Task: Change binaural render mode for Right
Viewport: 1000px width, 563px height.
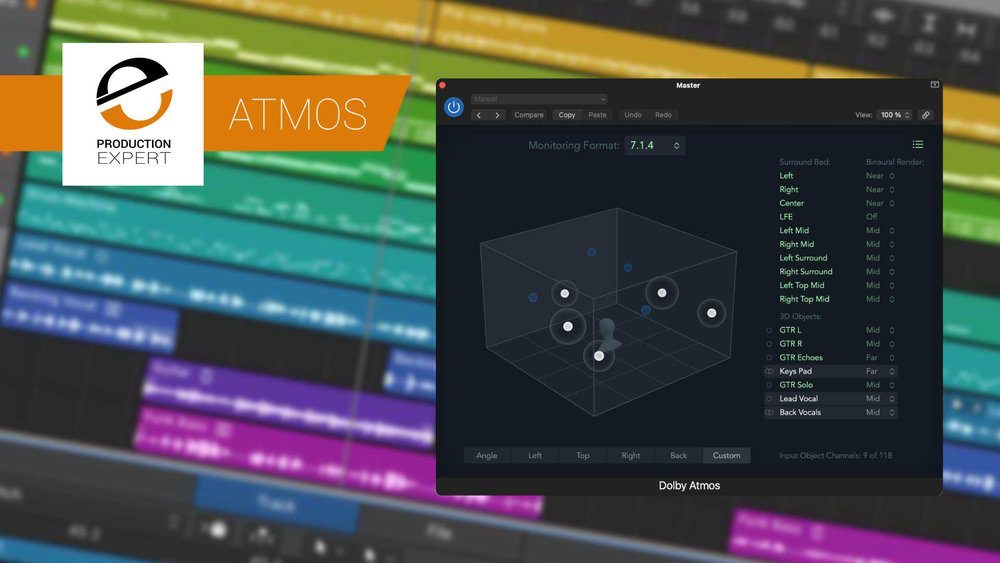Action: click(880, 189)
